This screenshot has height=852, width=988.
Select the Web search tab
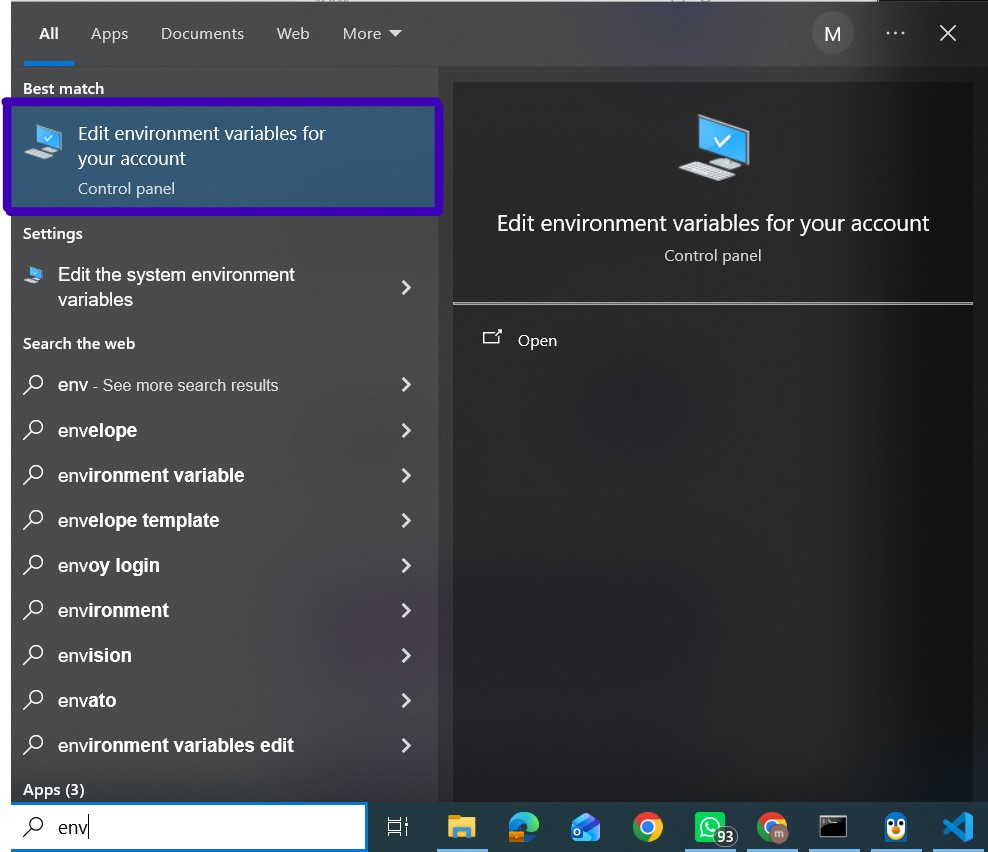293,33
